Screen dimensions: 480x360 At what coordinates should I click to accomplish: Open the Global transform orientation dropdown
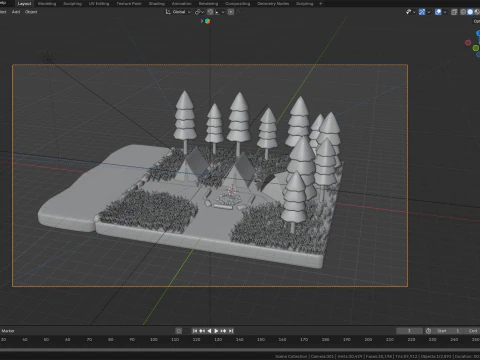(178, 12)
